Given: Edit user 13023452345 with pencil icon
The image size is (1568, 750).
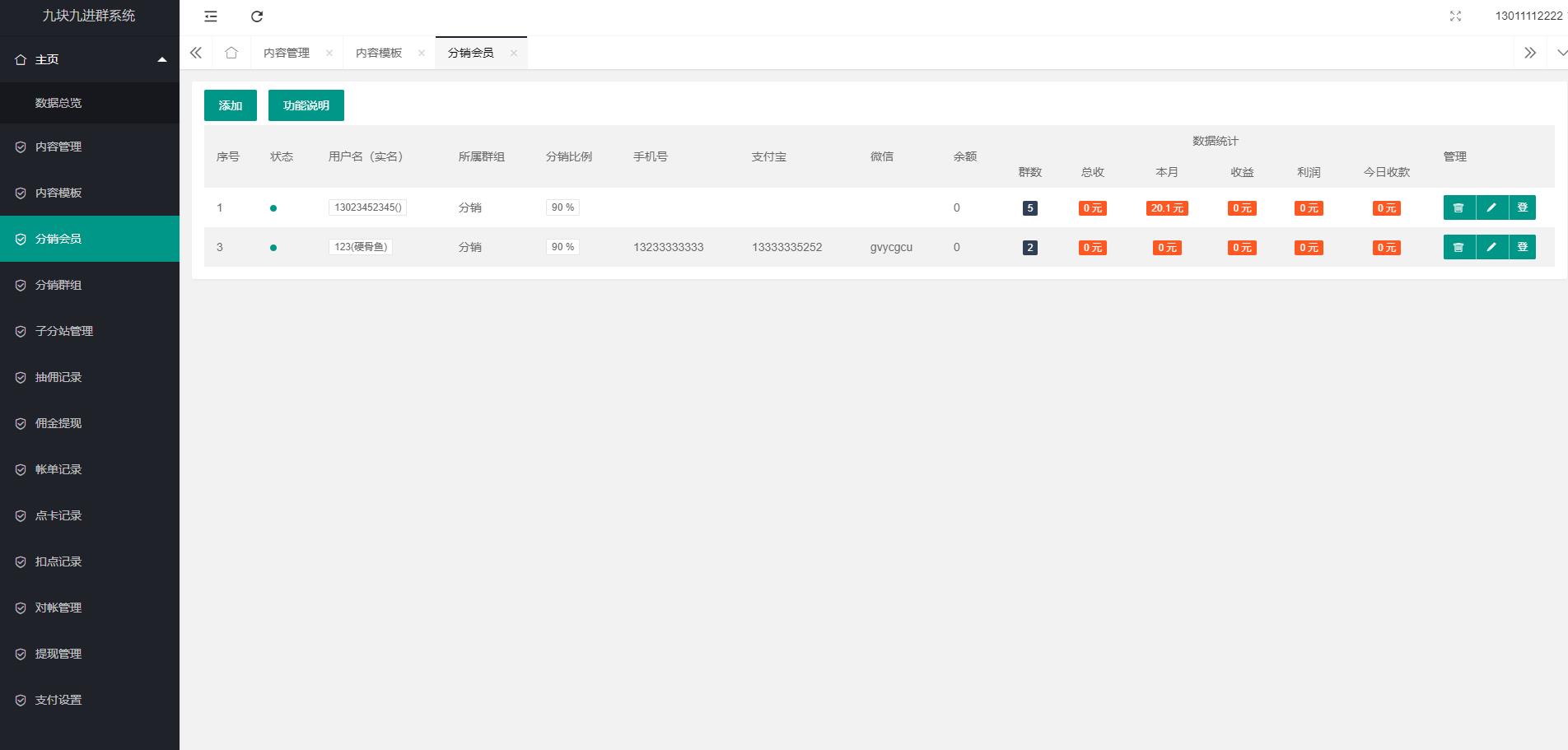Looking at the screenshot, I should pos(1491,207).
